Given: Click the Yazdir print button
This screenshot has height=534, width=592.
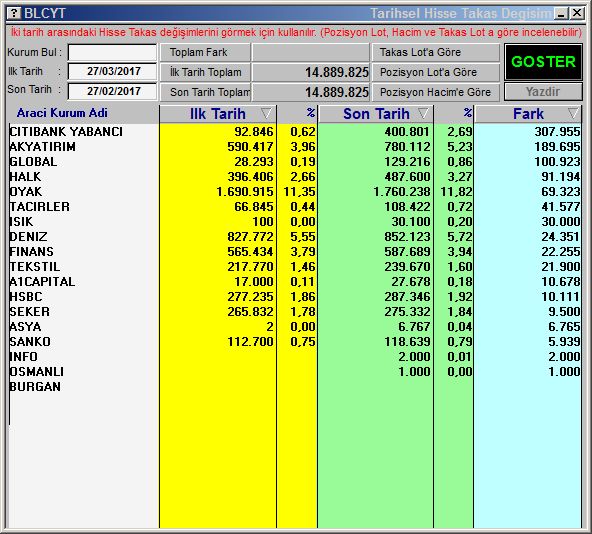Looking at the screenshot, I should 543,92.
